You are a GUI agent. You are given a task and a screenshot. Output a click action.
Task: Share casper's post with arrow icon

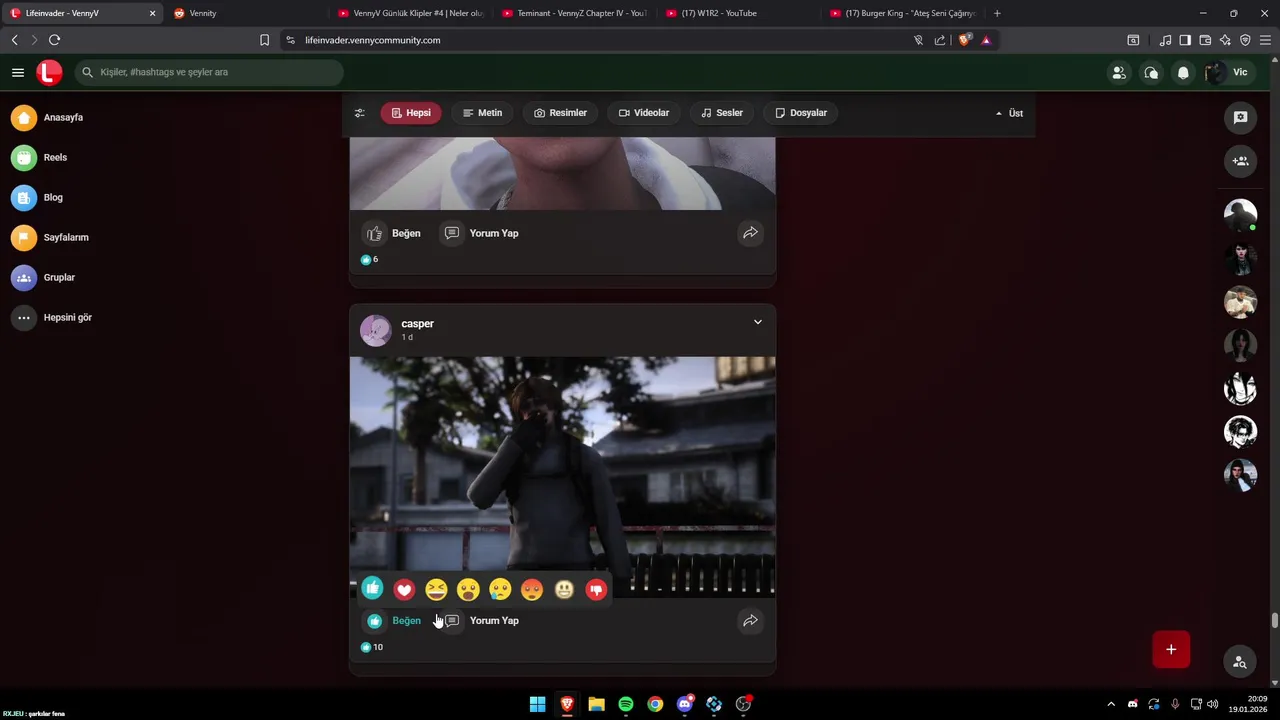750,621
